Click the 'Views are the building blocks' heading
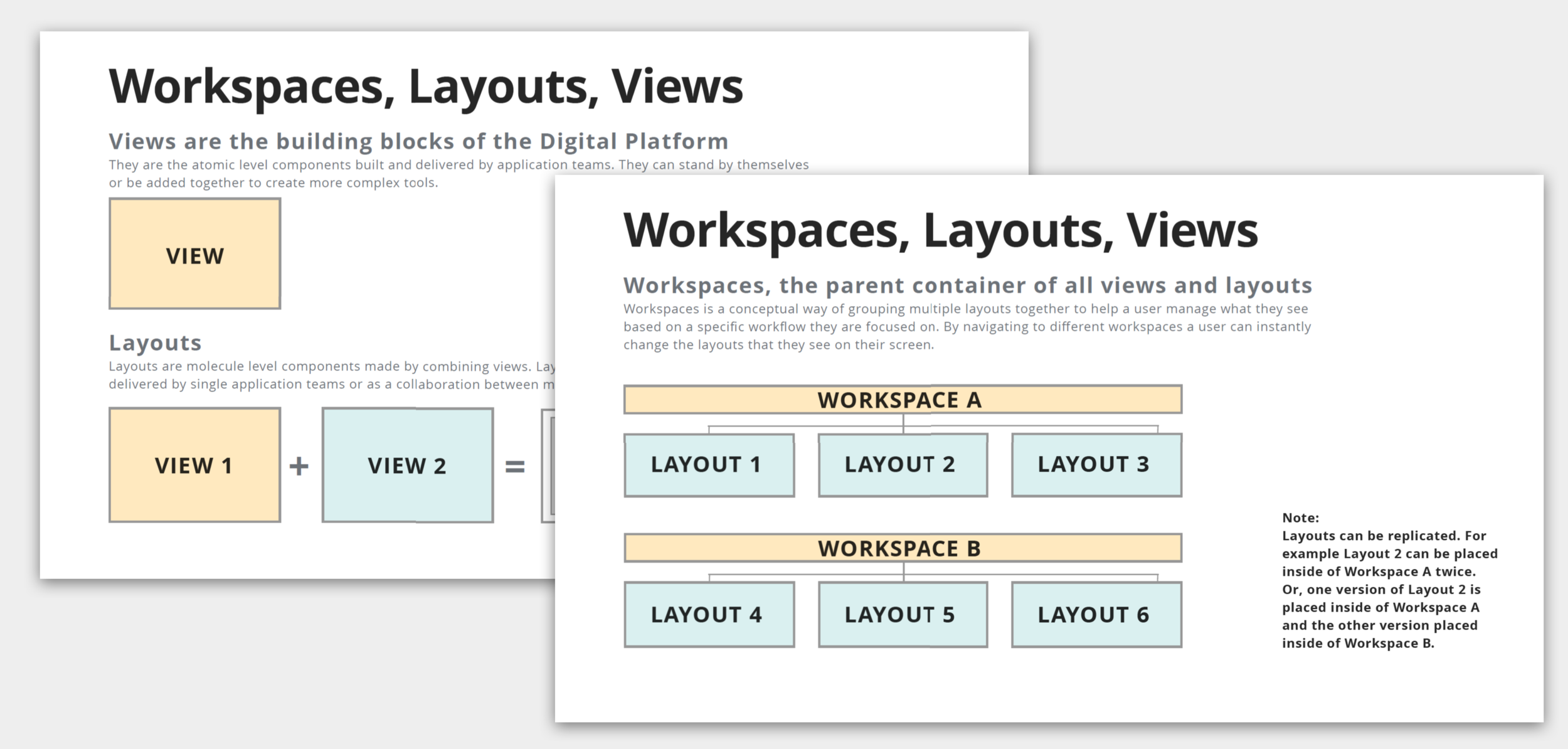 [x=418, y=141]
